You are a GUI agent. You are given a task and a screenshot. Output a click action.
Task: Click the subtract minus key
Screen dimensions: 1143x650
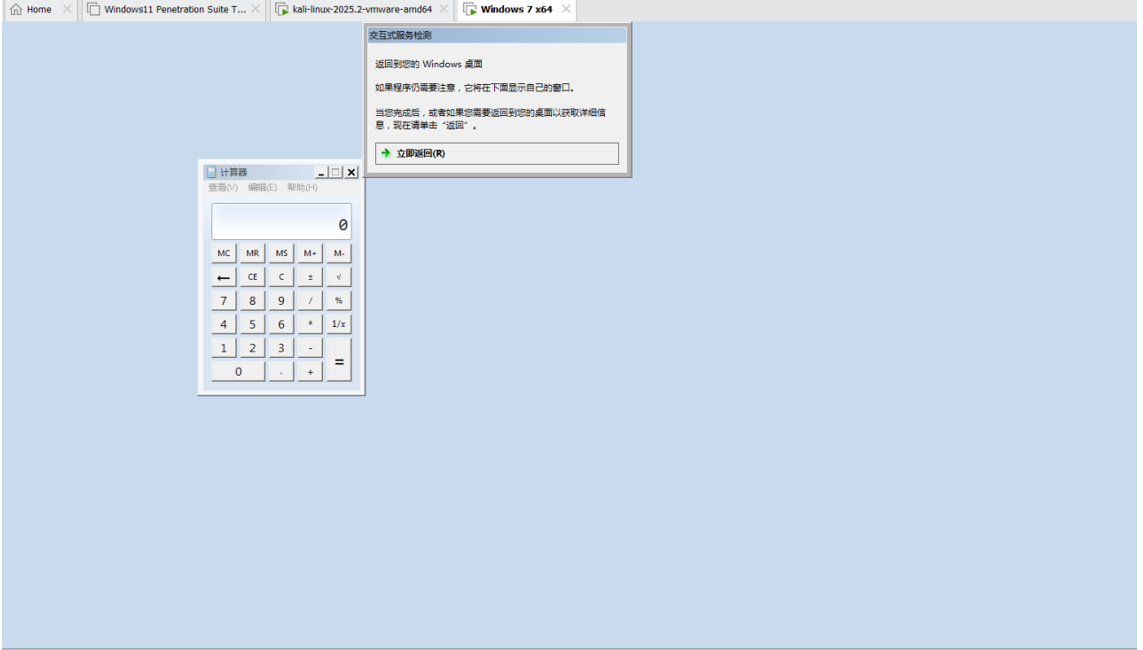310,348
